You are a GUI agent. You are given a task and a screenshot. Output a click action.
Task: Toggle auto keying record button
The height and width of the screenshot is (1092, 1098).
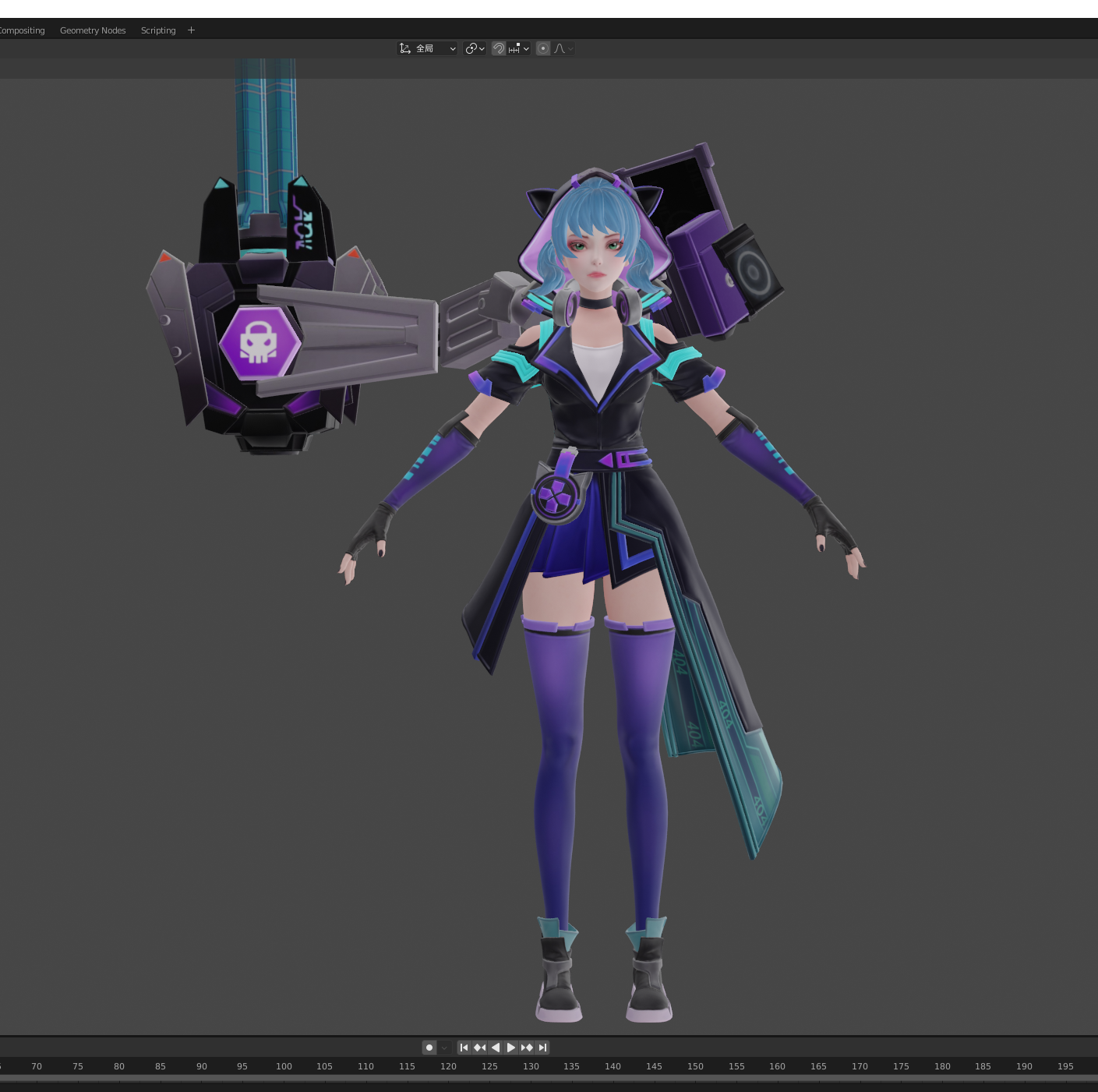[429, 1048]
